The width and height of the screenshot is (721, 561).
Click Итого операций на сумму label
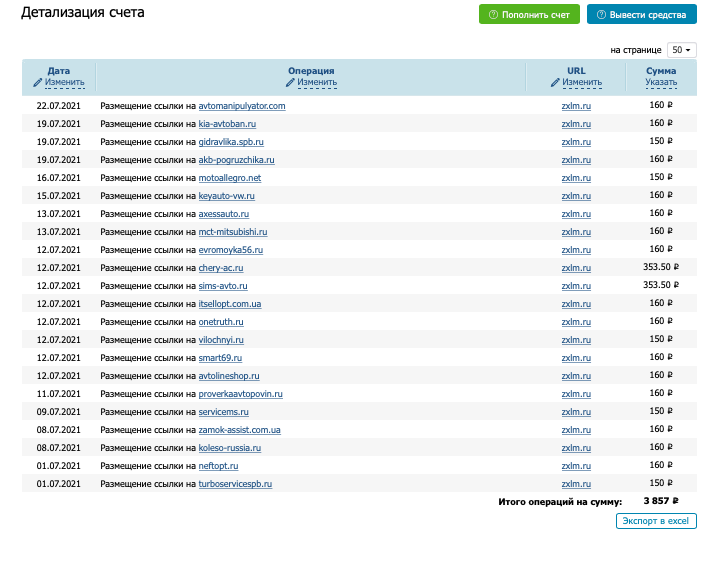tap(560, 502)
